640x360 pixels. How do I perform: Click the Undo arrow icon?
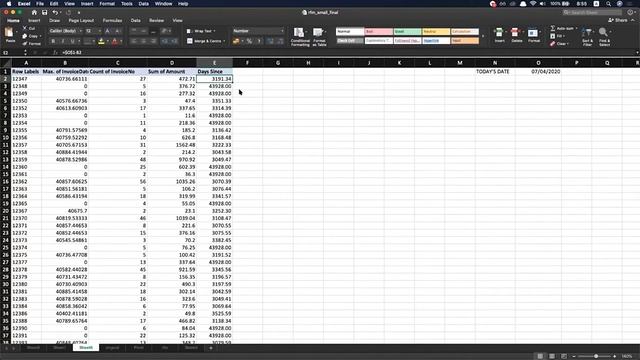tap(55, 13)
